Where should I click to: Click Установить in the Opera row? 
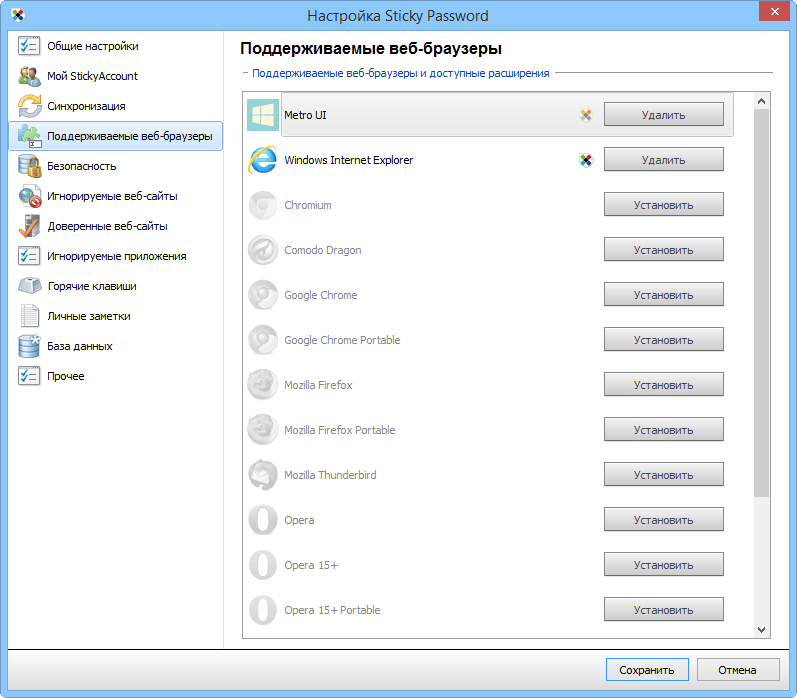point(663,519)
